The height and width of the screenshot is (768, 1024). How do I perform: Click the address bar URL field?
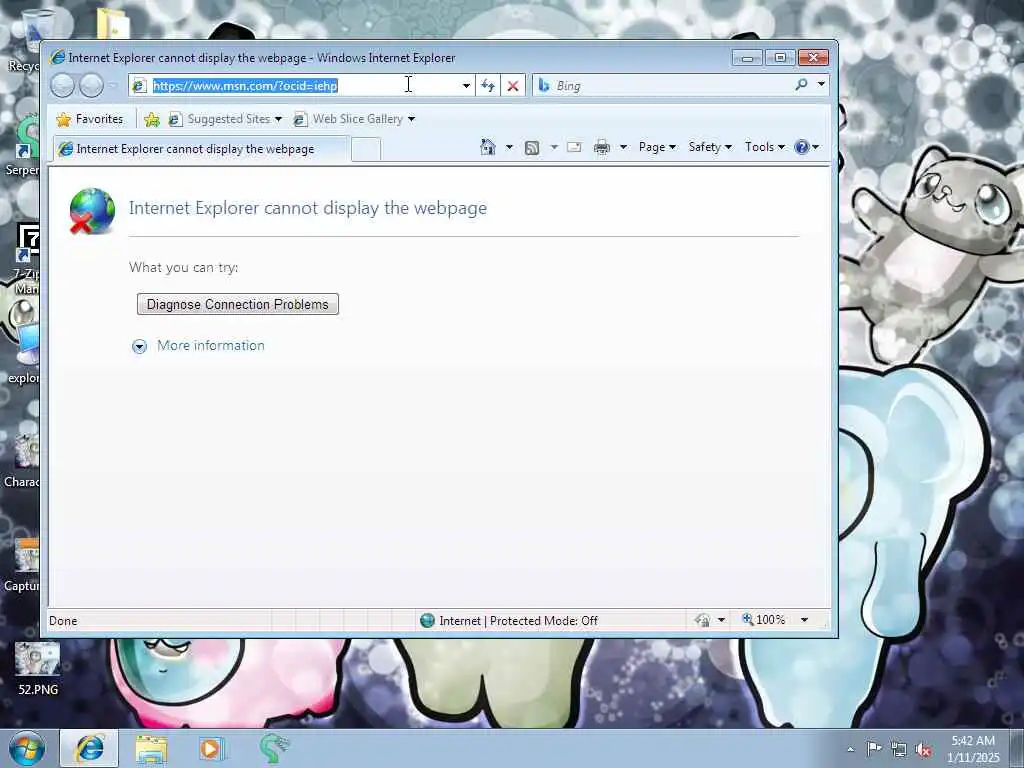tap(301, 86)
